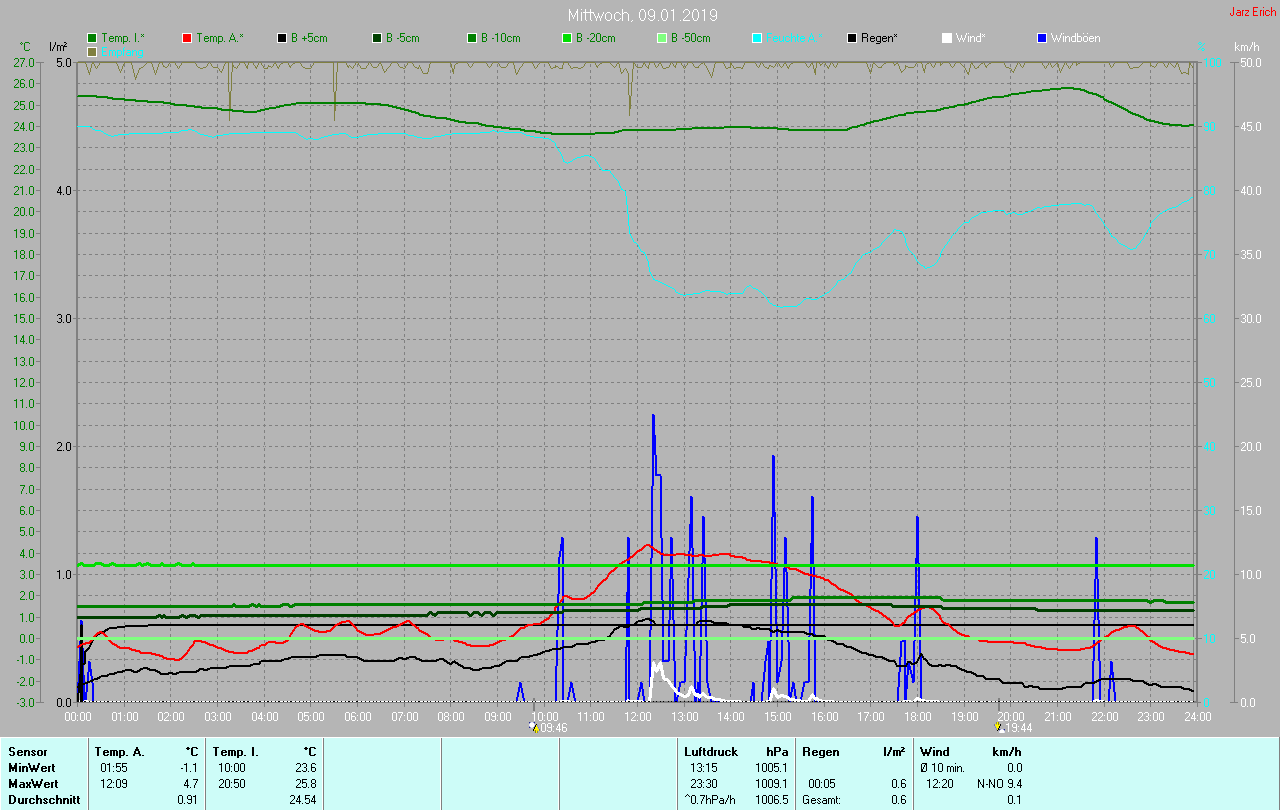Click the white Wind legend square
The height and width of the screenshot is (810, 1280).
(x=947, y=38)
